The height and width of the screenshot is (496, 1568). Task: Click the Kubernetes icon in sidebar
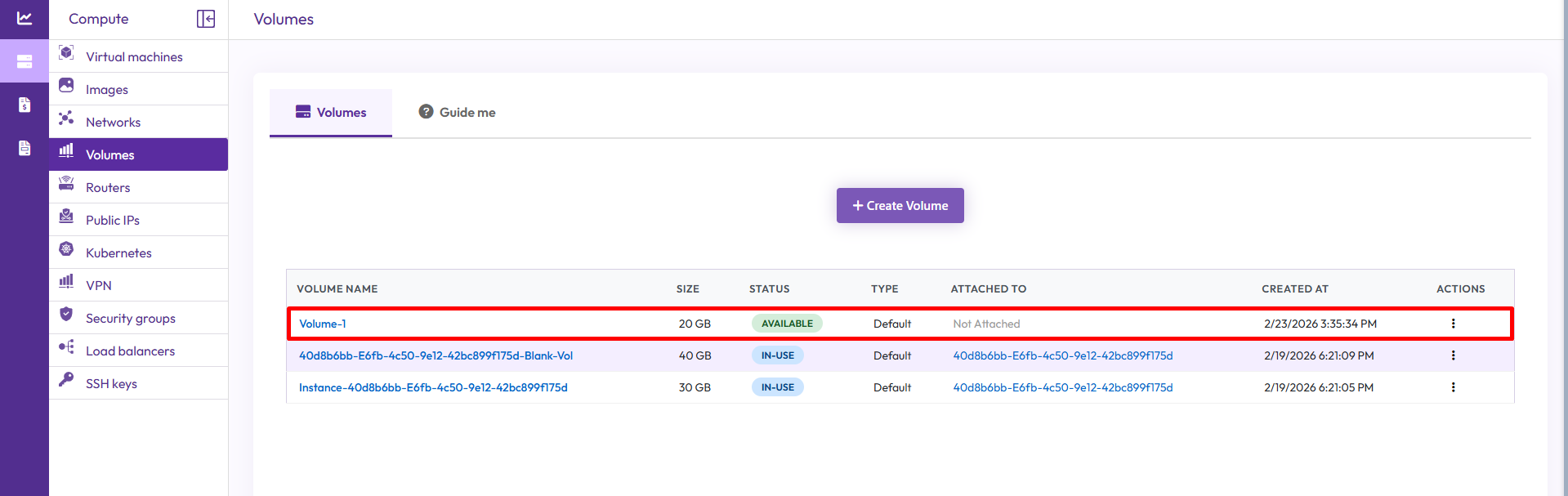tap(67, 249)
